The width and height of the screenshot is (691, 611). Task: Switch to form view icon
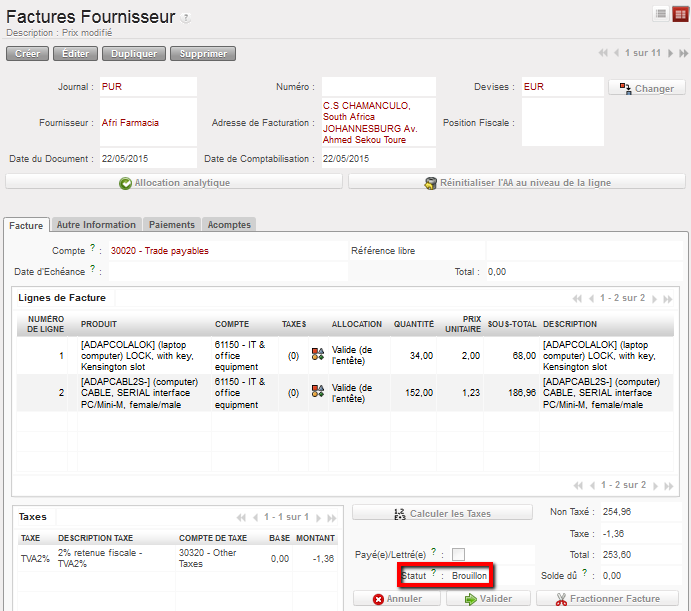pos(679,13)
